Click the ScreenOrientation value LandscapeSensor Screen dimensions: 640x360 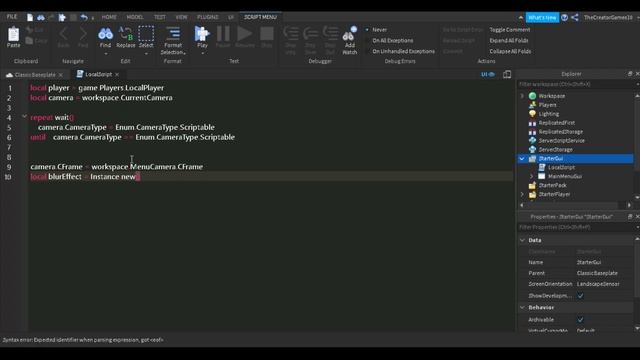click(598, 284)
